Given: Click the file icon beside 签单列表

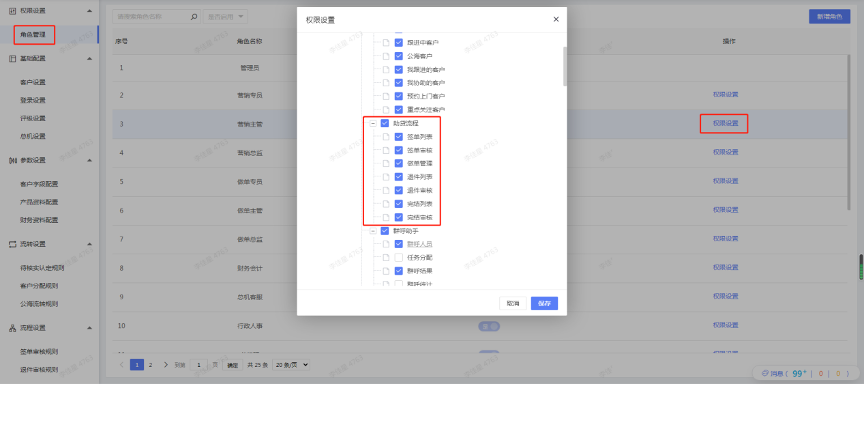Looking at the screenshot, I should click(386, 137).
